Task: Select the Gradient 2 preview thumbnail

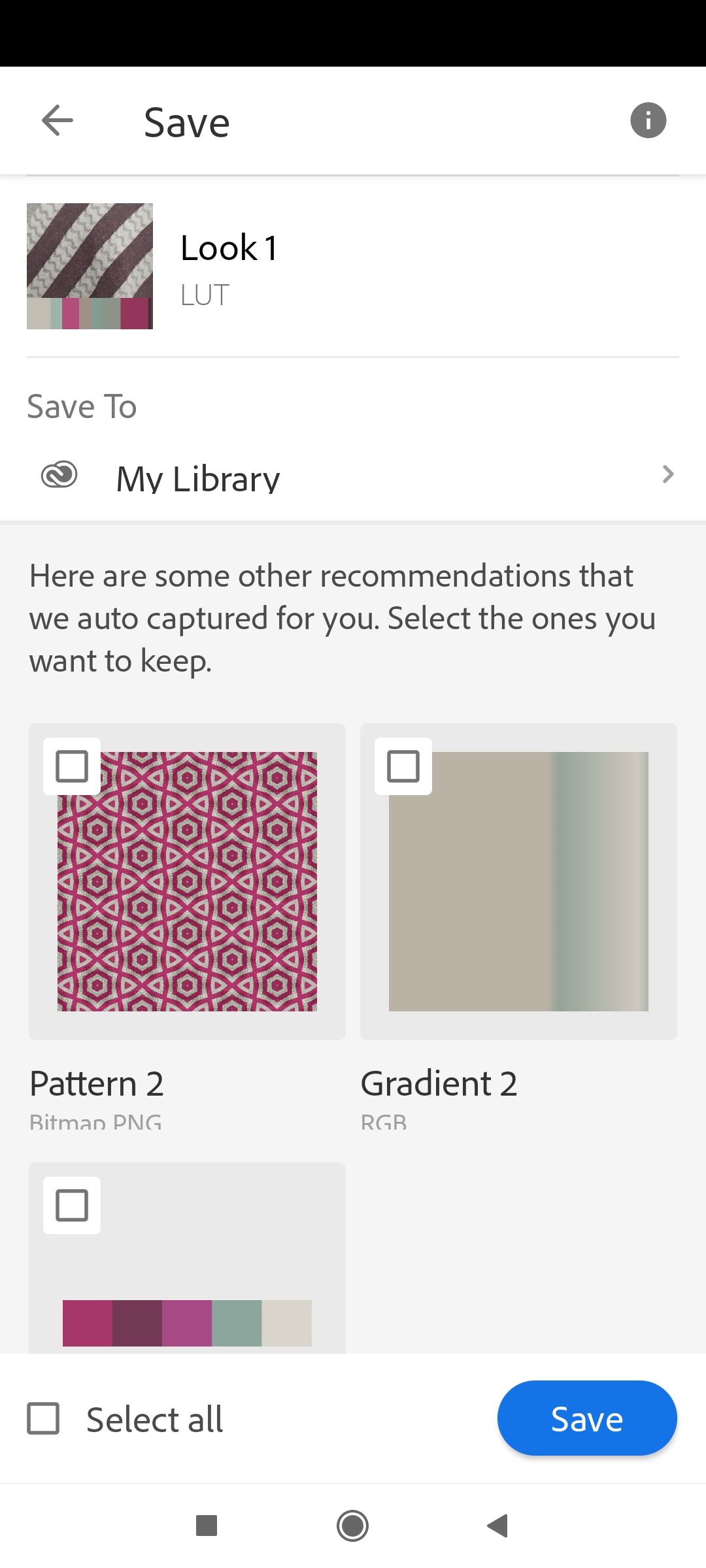Action: click(x=518, y=882)
